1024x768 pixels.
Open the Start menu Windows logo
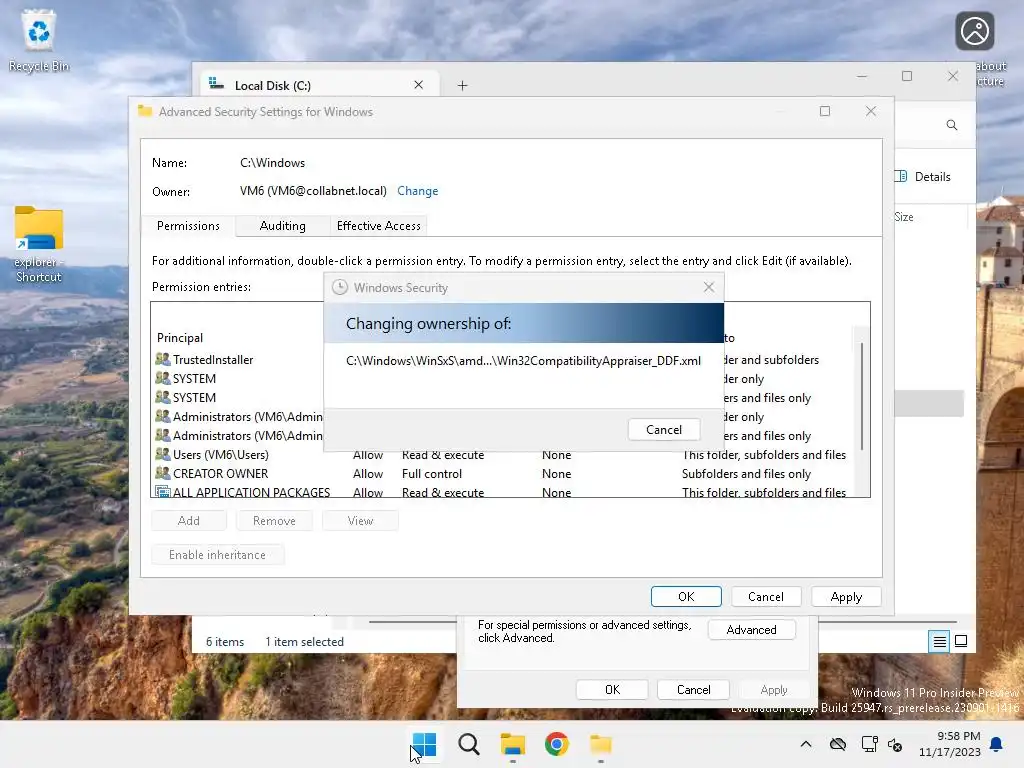click(424, 744)
